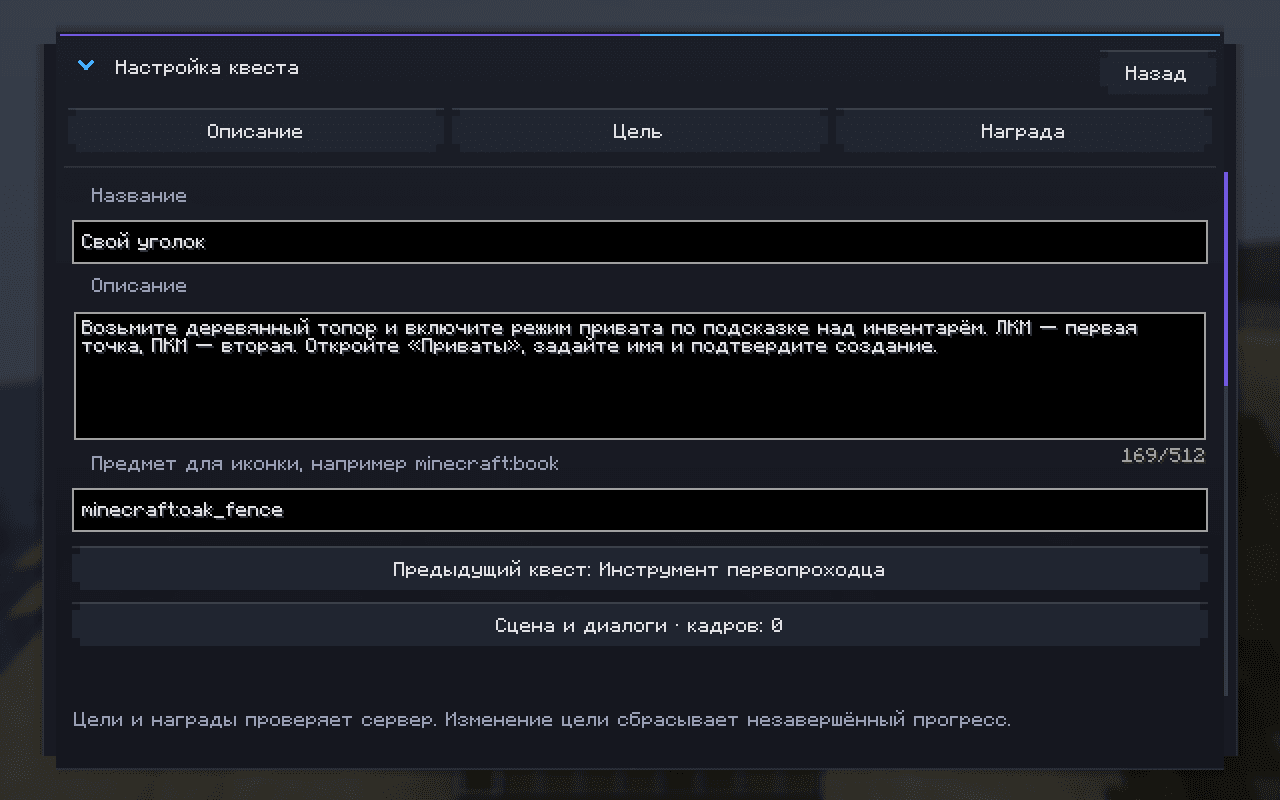The height and width of the screenshot is (800, 1280).
Task: Click into the quest description text area
Action: click(639, 376)
